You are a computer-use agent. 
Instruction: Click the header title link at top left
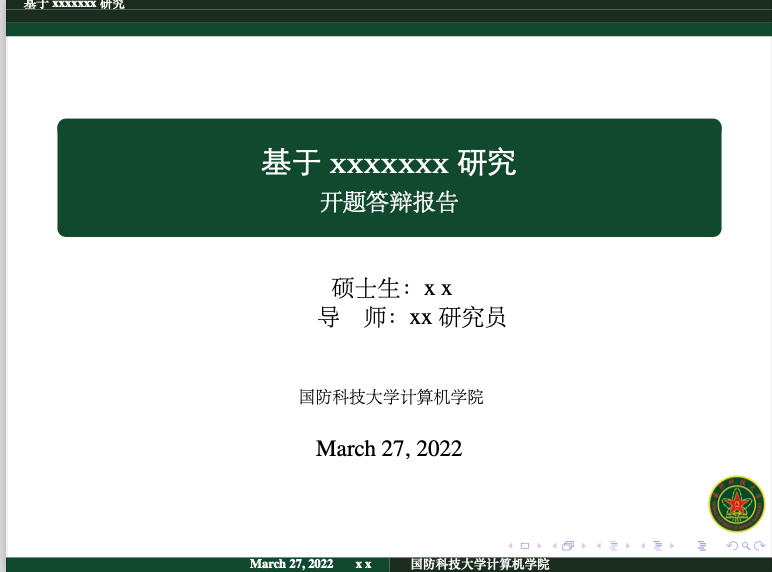click(x=75, y=5)
